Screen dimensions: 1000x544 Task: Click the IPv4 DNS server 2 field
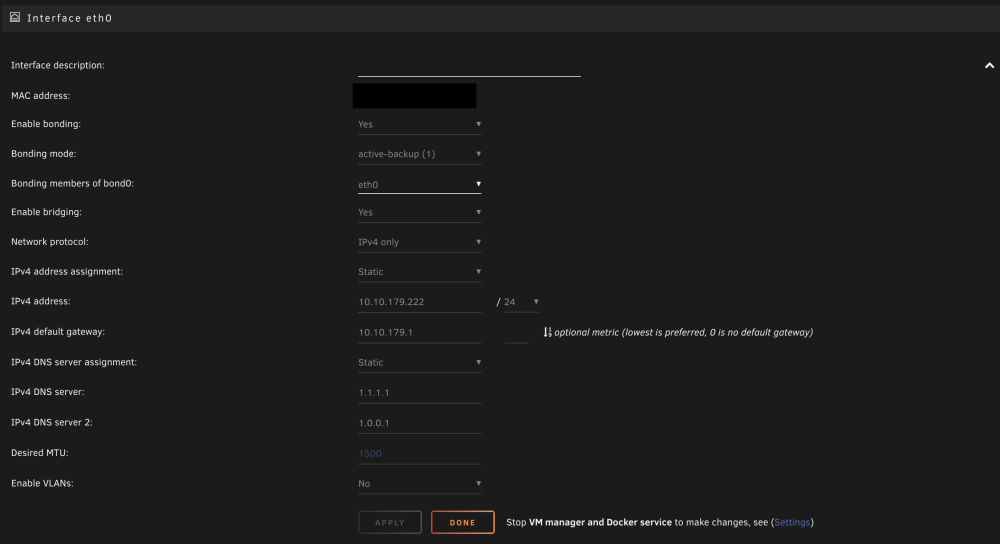click(419, 423)
